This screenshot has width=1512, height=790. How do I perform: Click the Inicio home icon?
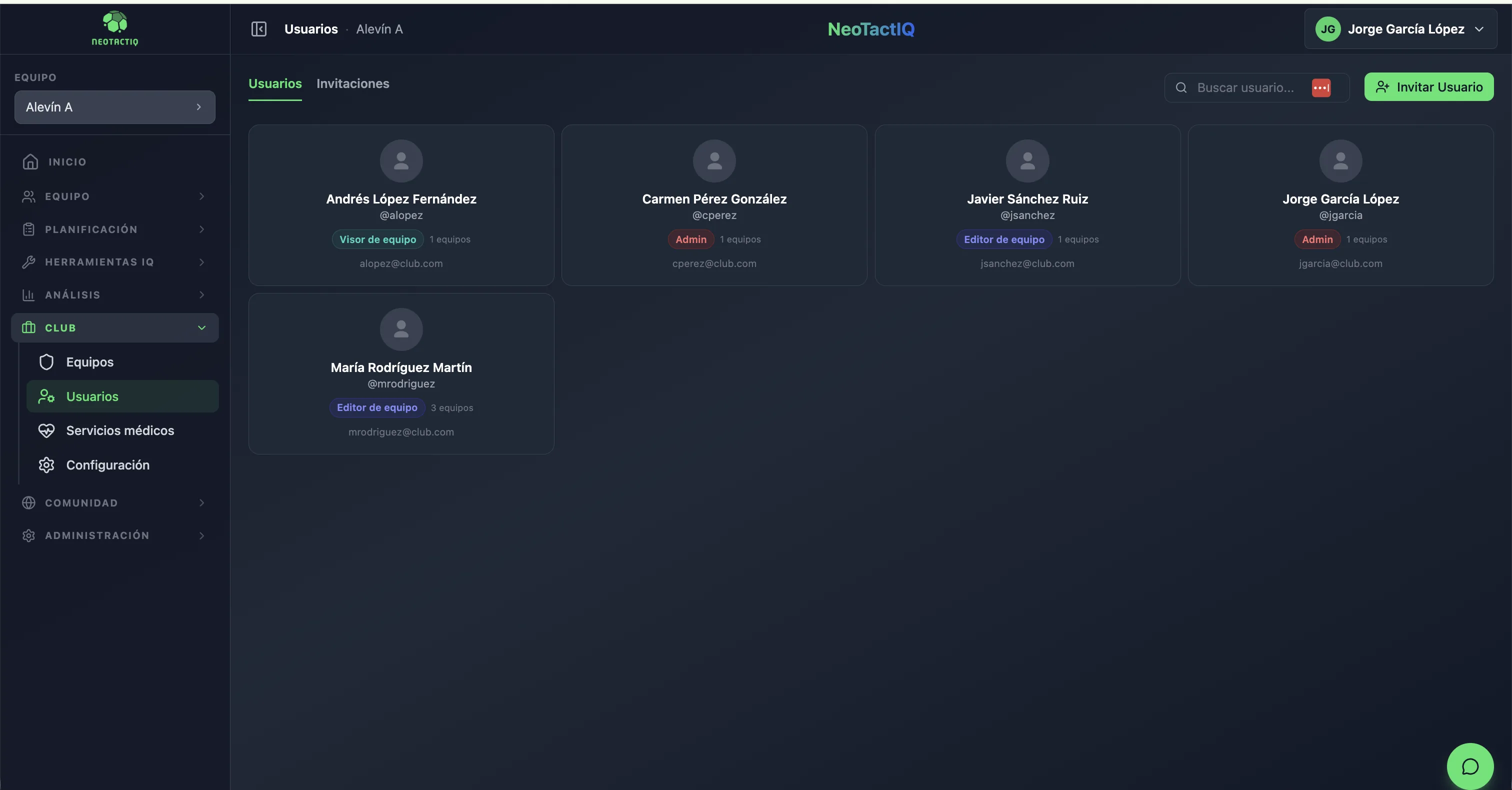pyautogui.click(x=30, y=161)
